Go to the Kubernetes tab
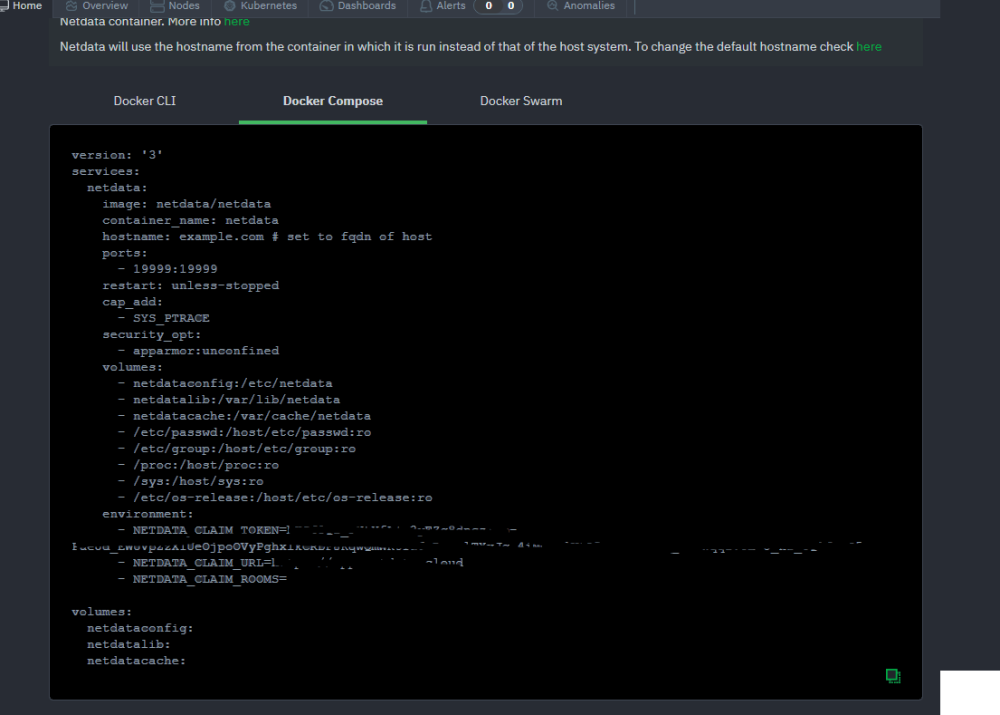The width and height of the screenshot is (1000, 715). pos(260,6)
